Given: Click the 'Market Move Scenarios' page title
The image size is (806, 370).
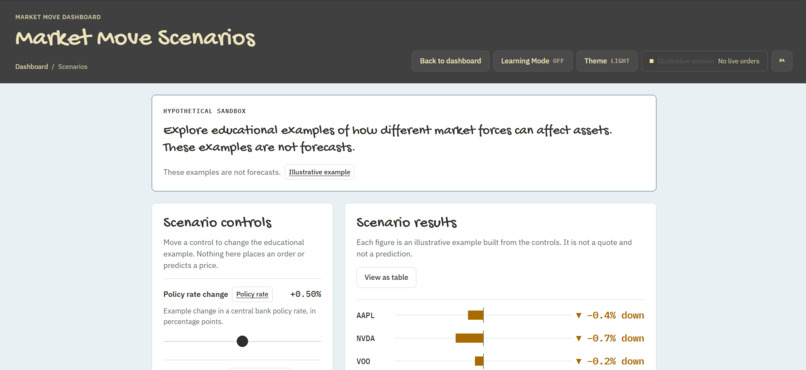Looking at the screenshot, I should 135,38.
